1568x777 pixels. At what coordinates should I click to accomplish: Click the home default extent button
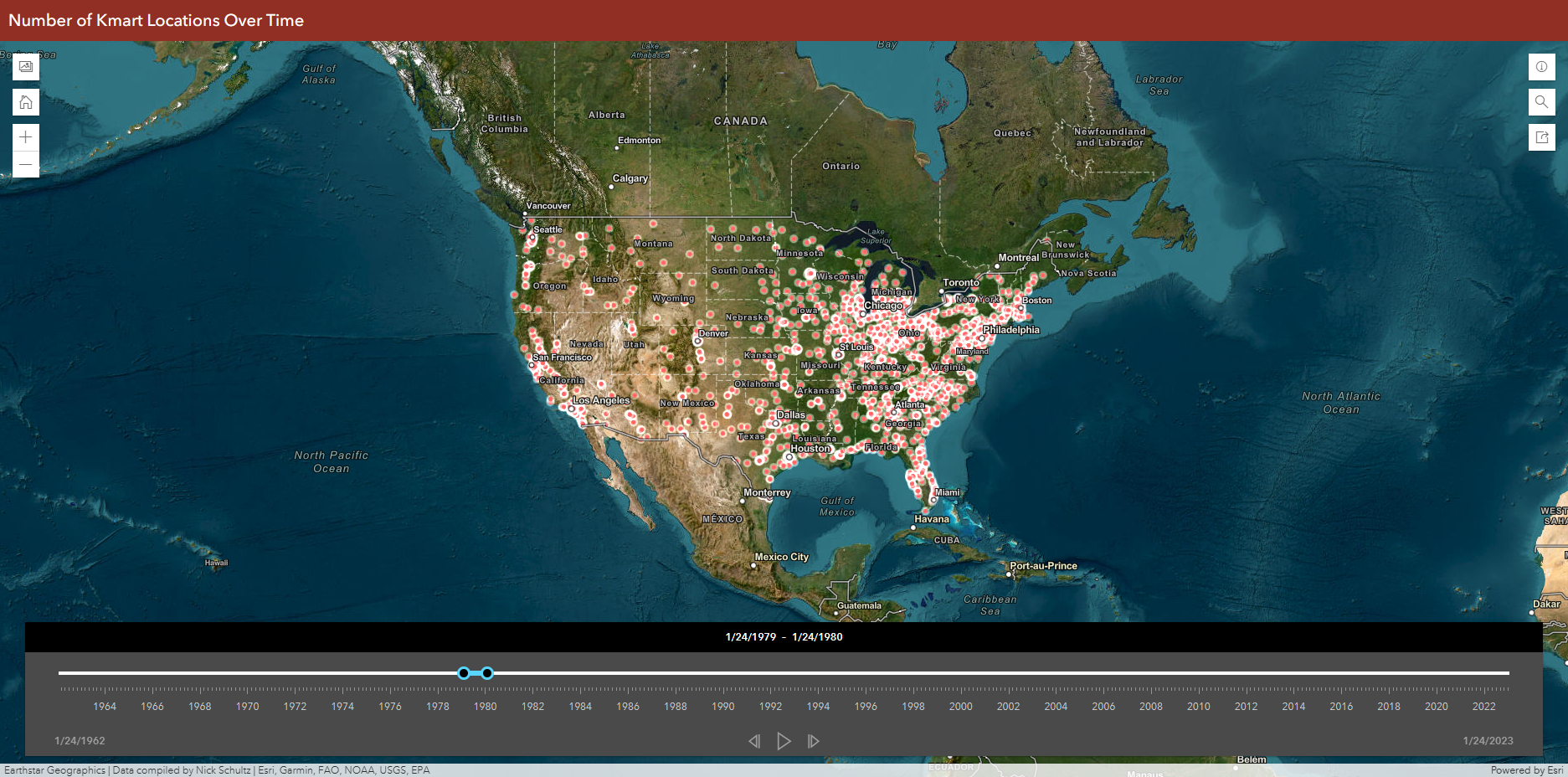coord(26,102)
